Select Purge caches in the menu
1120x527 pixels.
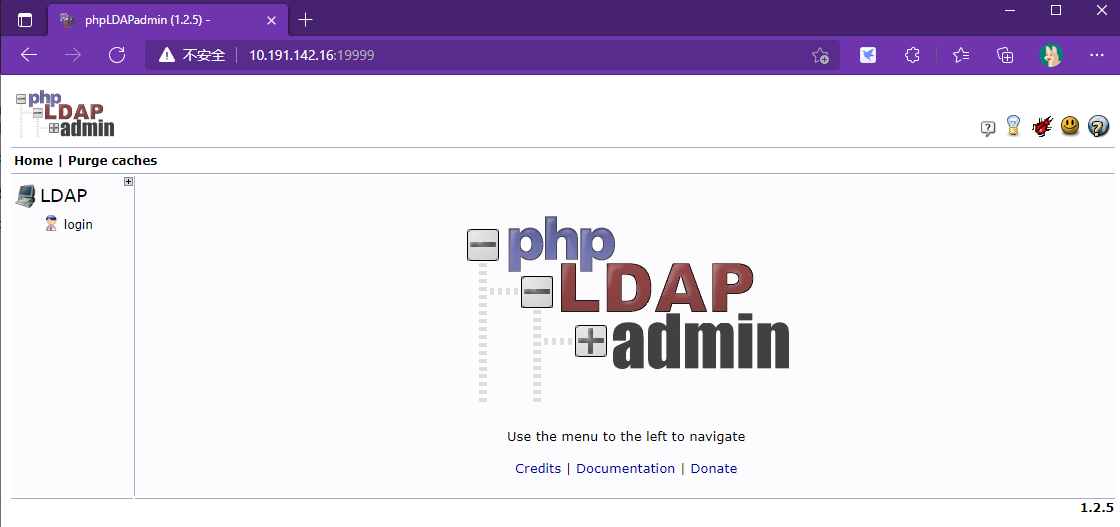point(112,161)
